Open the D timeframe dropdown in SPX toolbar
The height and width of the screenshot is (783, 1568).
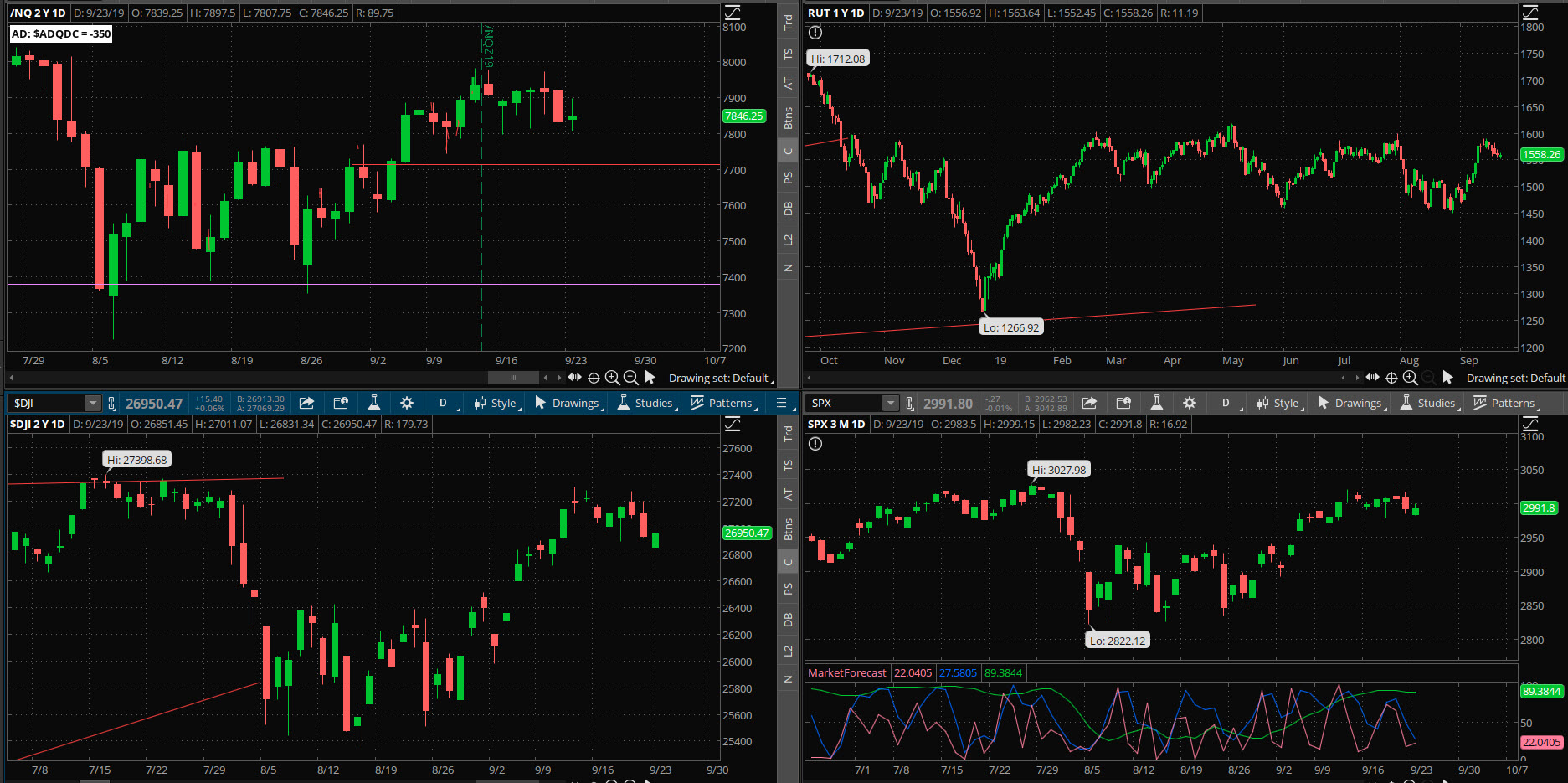[1226, 403]
